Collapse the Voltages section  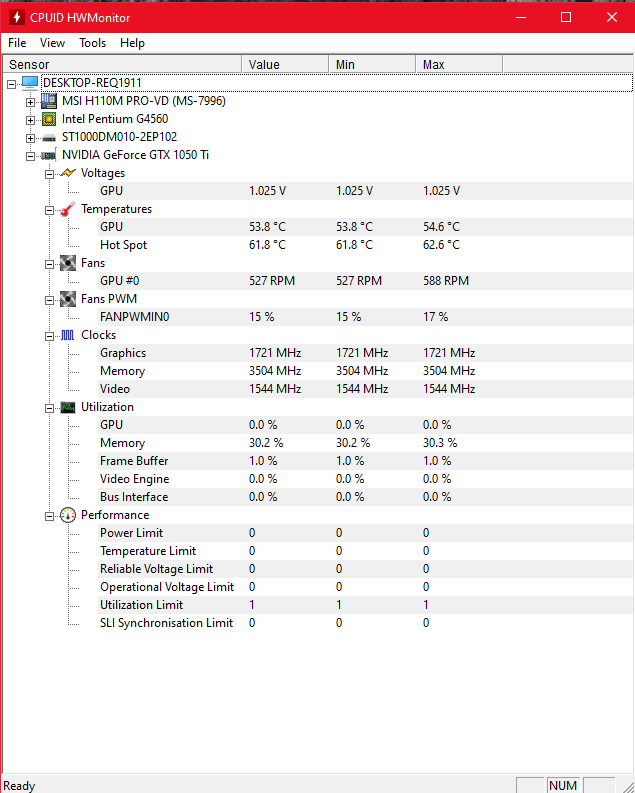[49, 173]
